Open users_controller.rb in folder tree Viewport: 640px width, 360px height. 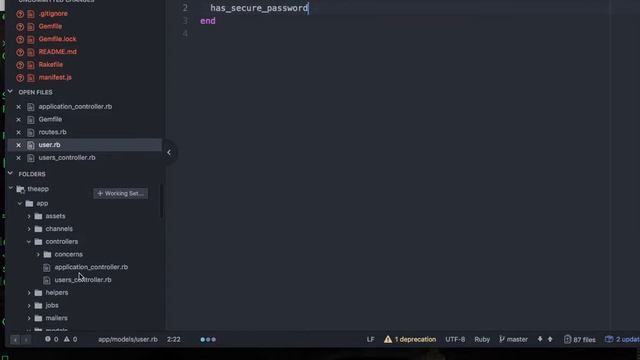(x=83, y=280)
